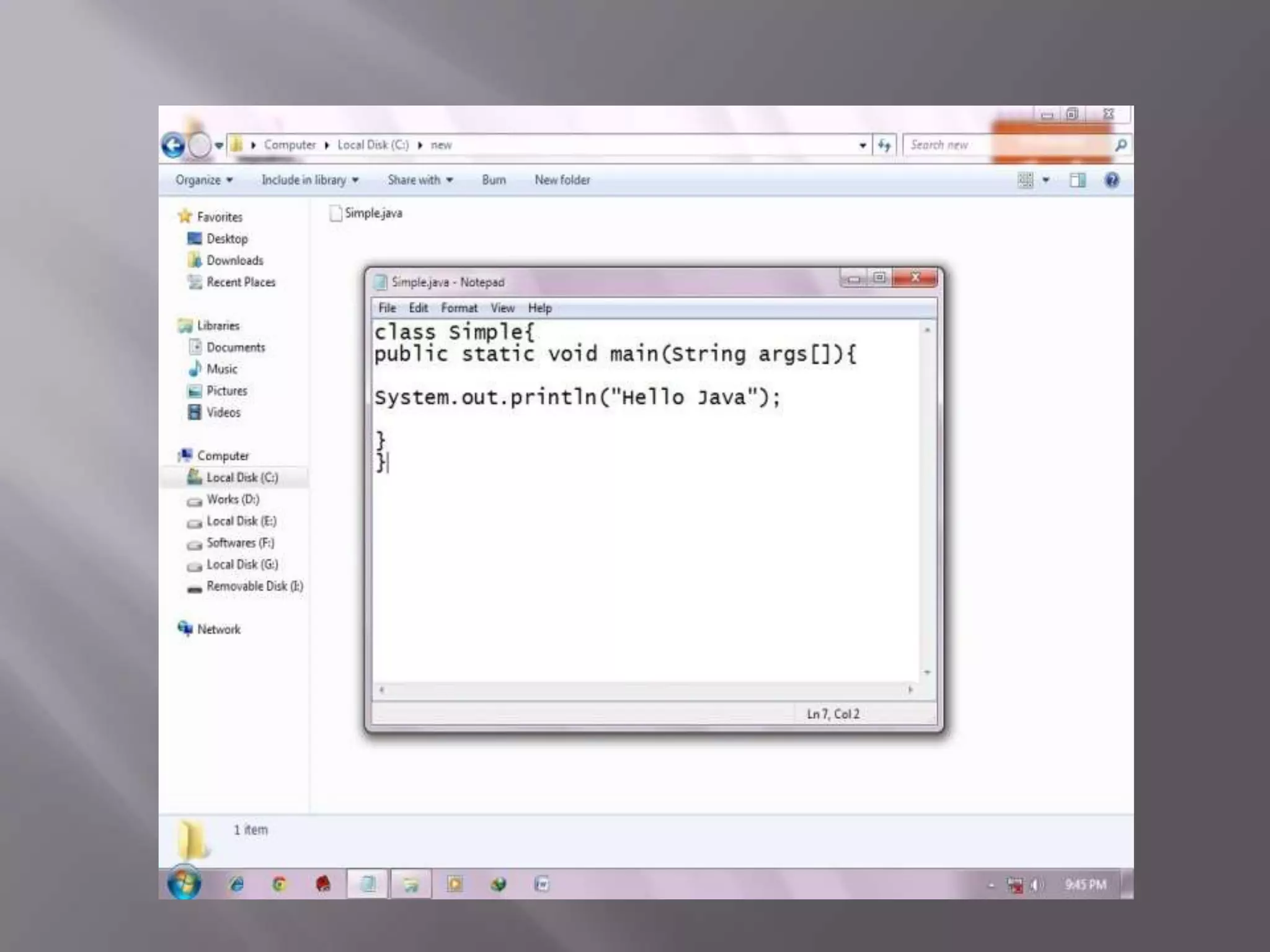Expand the address bar history dropdown
The image size is (1270, 952).
pos(863,146)
